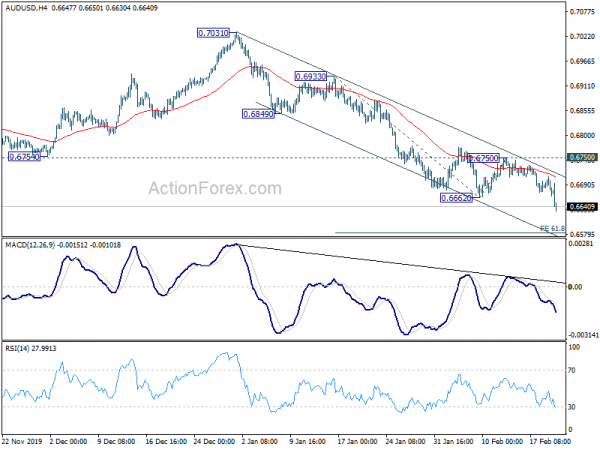
Task: Click the 0.00 level on MACD axis
Action: tap(575, 287)
